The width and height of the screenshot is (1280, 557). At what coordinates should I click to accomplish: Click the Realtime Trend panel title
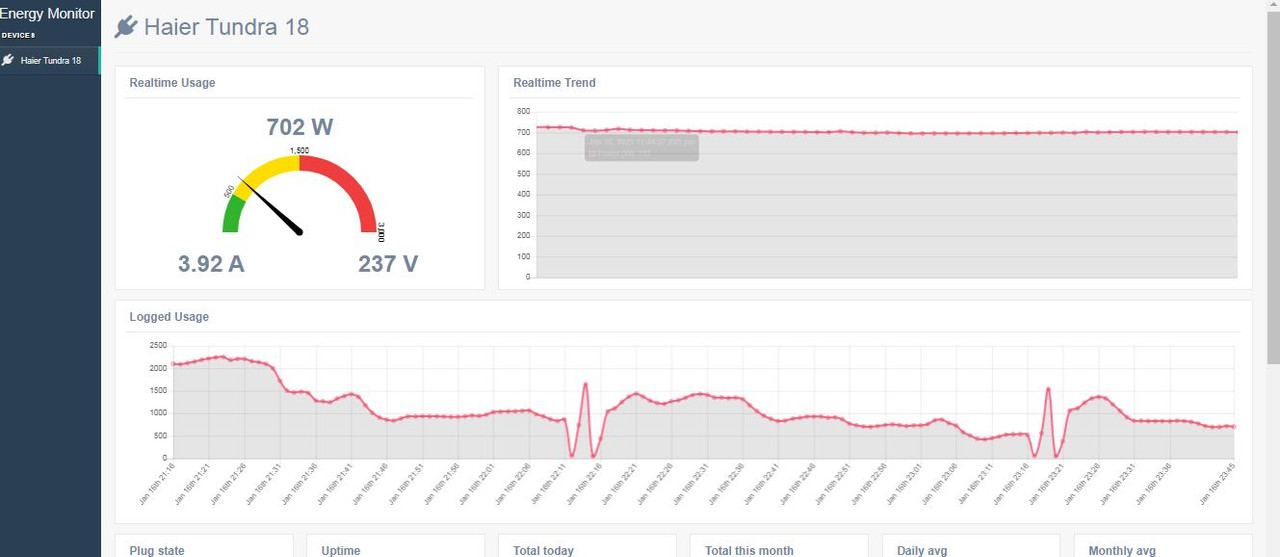(x=554, y=83)
